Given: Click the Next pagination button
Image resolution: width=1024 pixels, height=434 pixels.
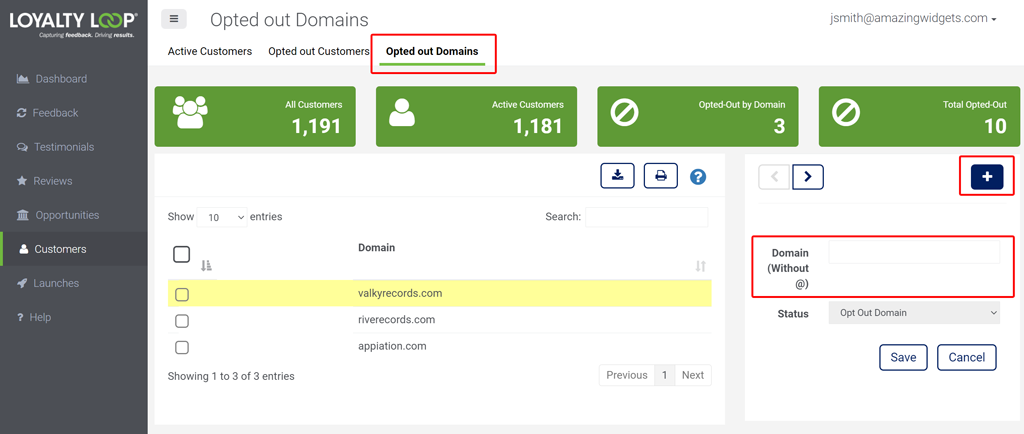Looking at the screenshot, I should click(693, 375).
